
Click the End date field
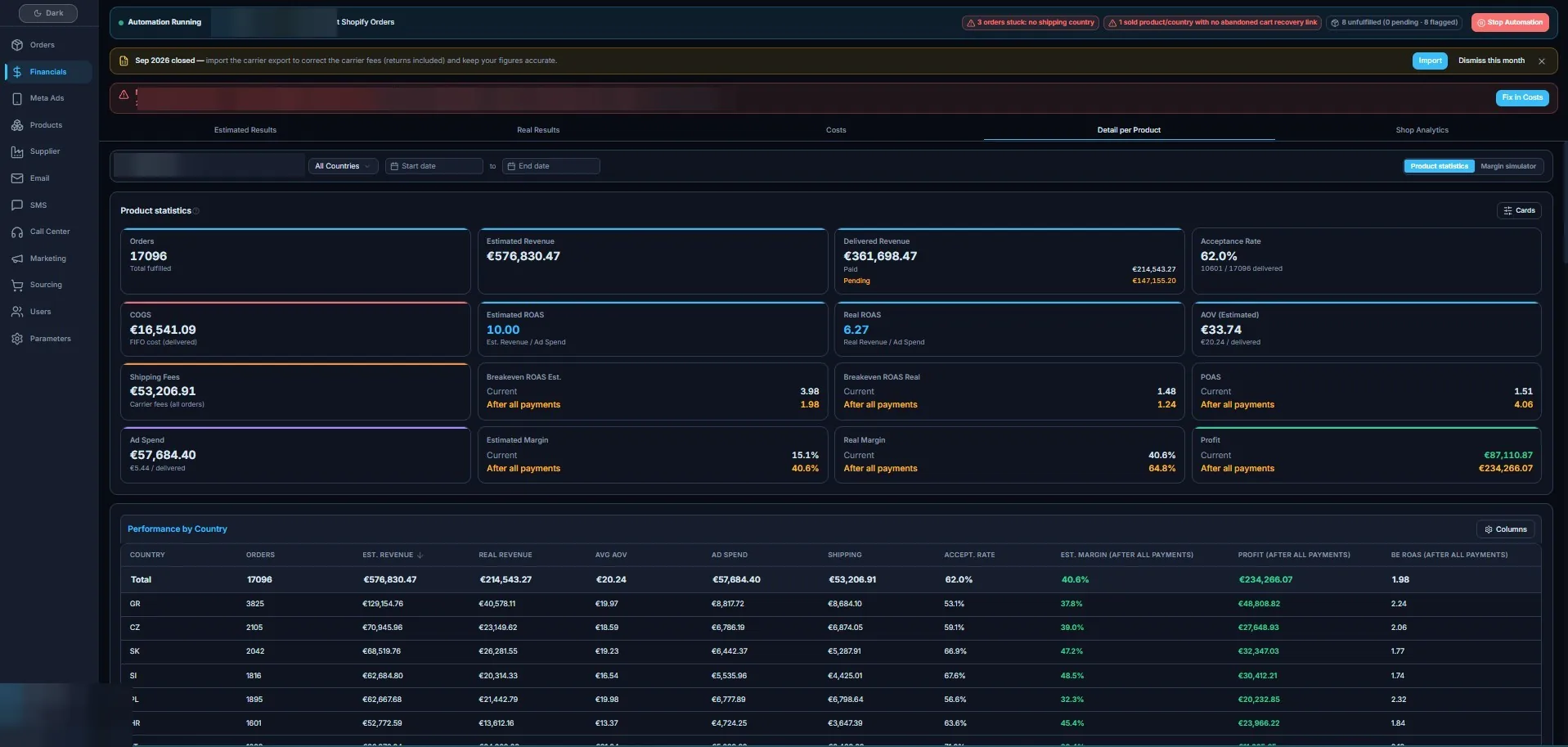click(550, 166)
